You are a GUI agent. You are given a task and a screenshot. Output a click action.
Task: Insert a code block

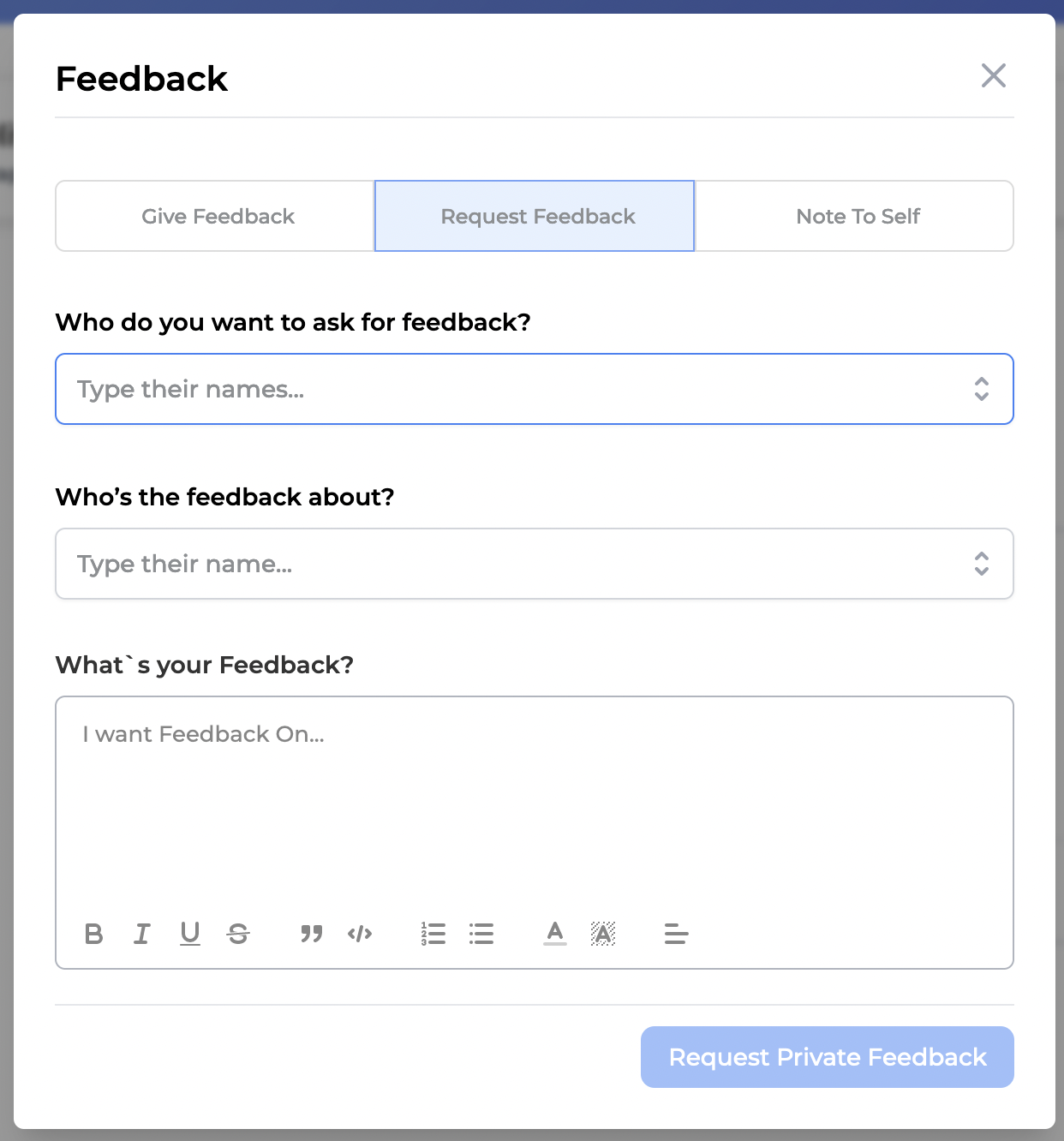tap(360, 934)
